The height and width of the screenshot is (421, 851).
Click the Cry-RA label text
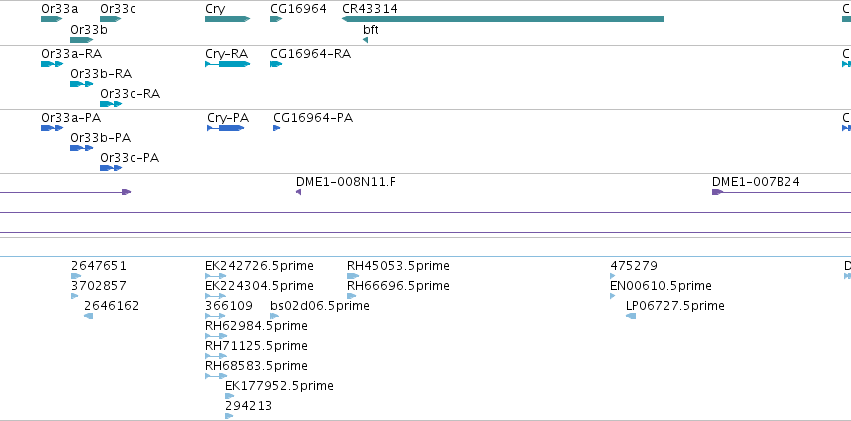click(226, 54)
